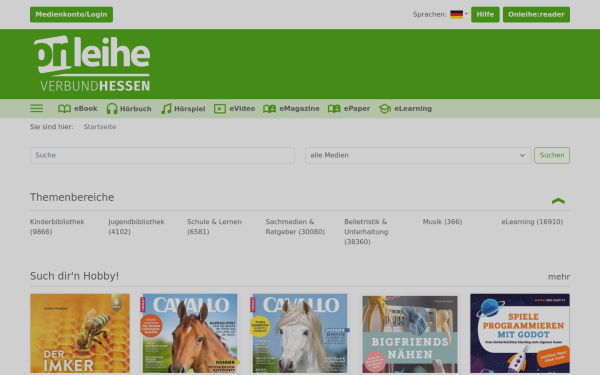Click the eBook book icon

(x=64, y=109)
